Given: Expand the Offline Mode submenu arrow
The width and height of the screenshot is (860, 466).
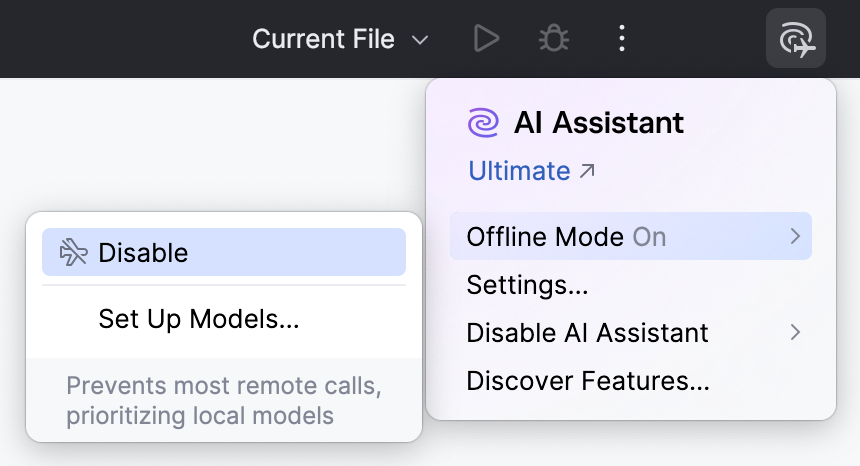Looking at the screenshot, I should [795, 236].
